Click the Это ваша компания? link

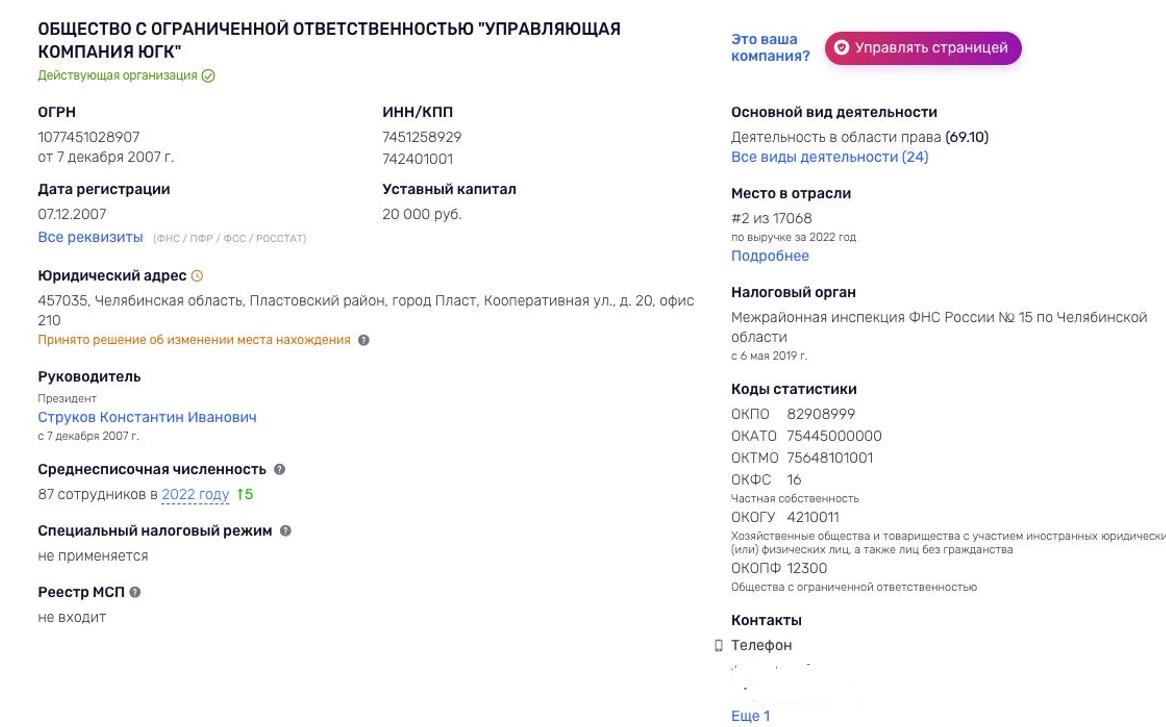[x=769, y=48]
